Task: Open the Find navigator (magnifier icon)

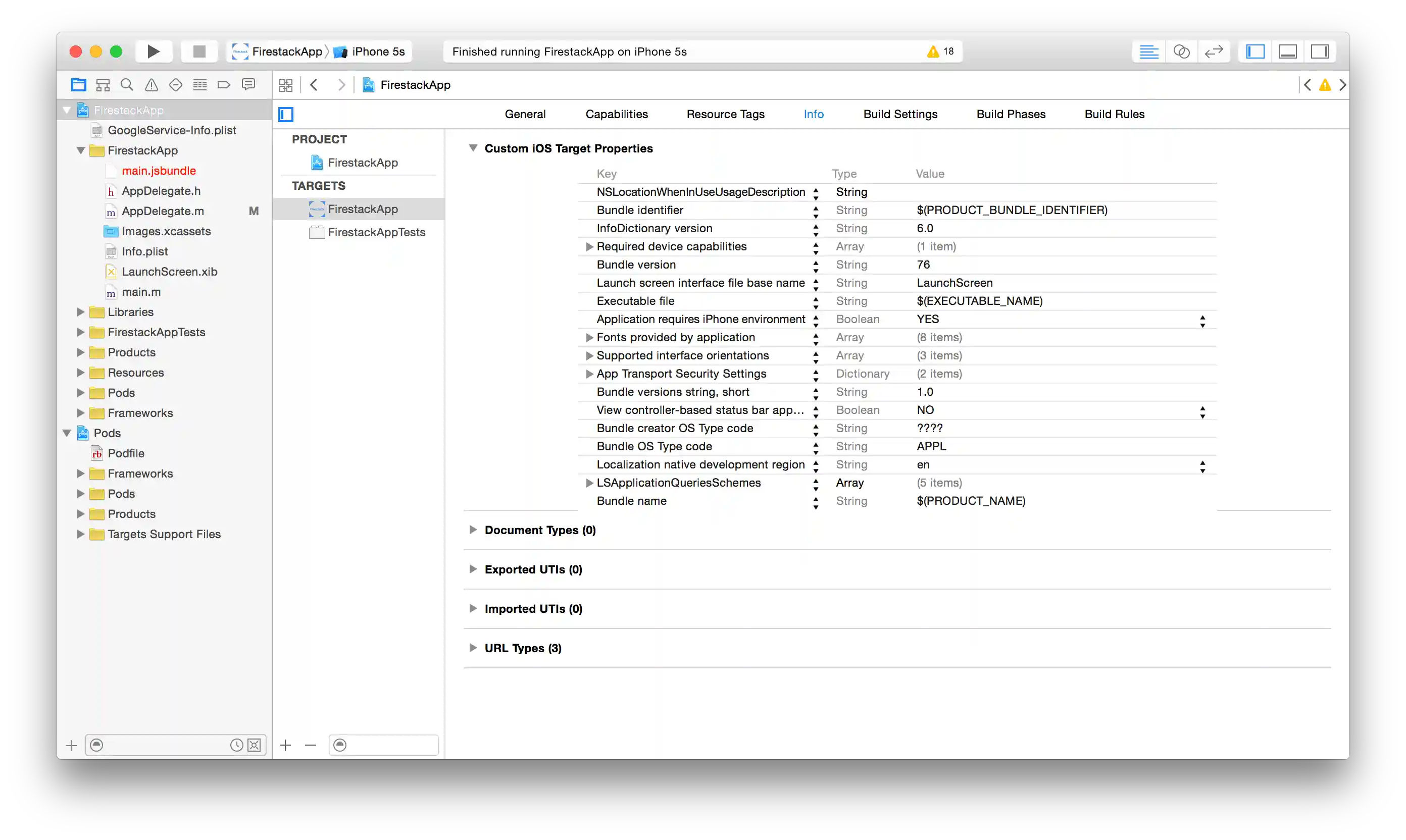Action: point(127,85)
